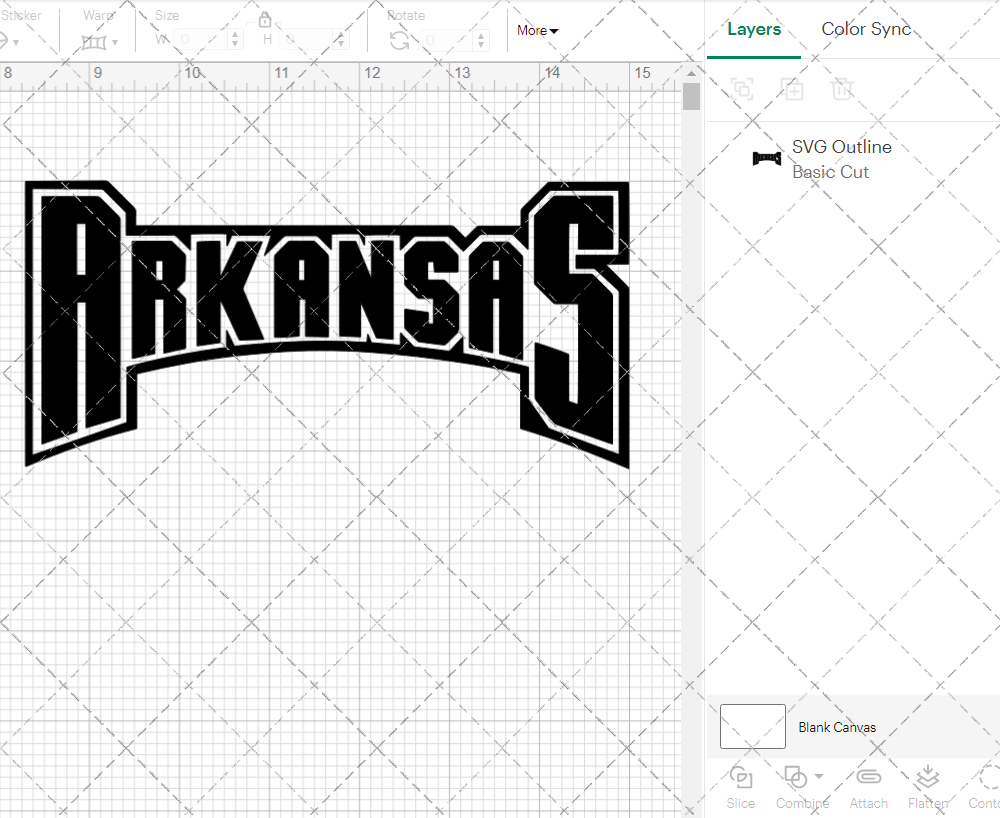
Task: Click the duplicate layer icon
Action: pyautogui.click(x=742, y=89)
